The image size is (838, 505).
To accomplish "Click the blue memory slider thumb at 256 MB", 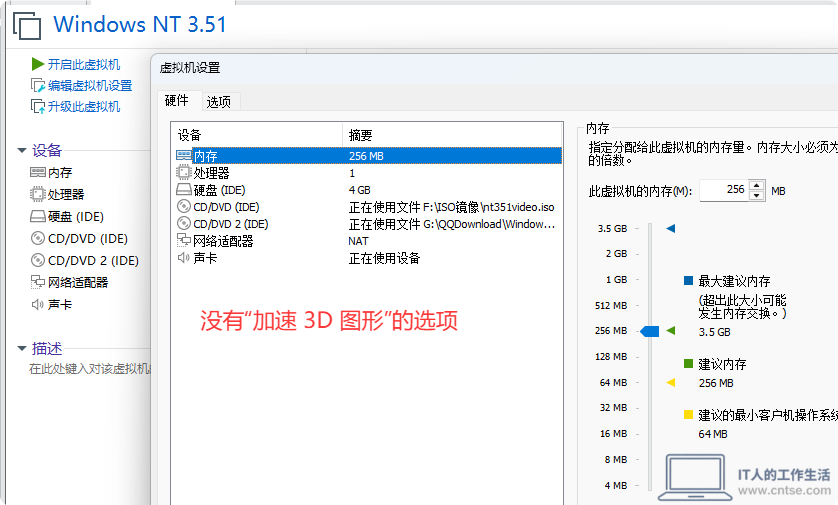I will [650, 331].
